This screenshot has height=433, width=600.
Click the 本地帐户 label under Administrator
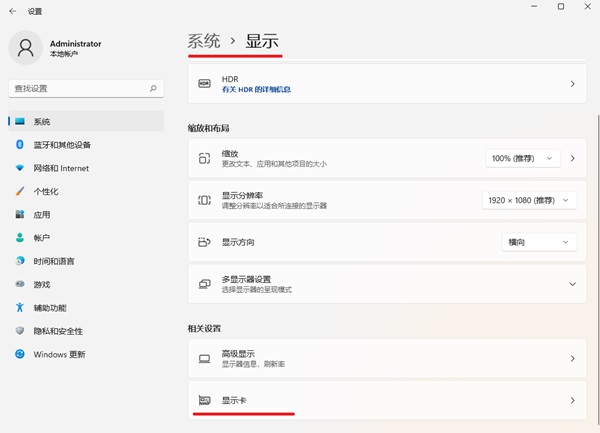click(64, 54)
